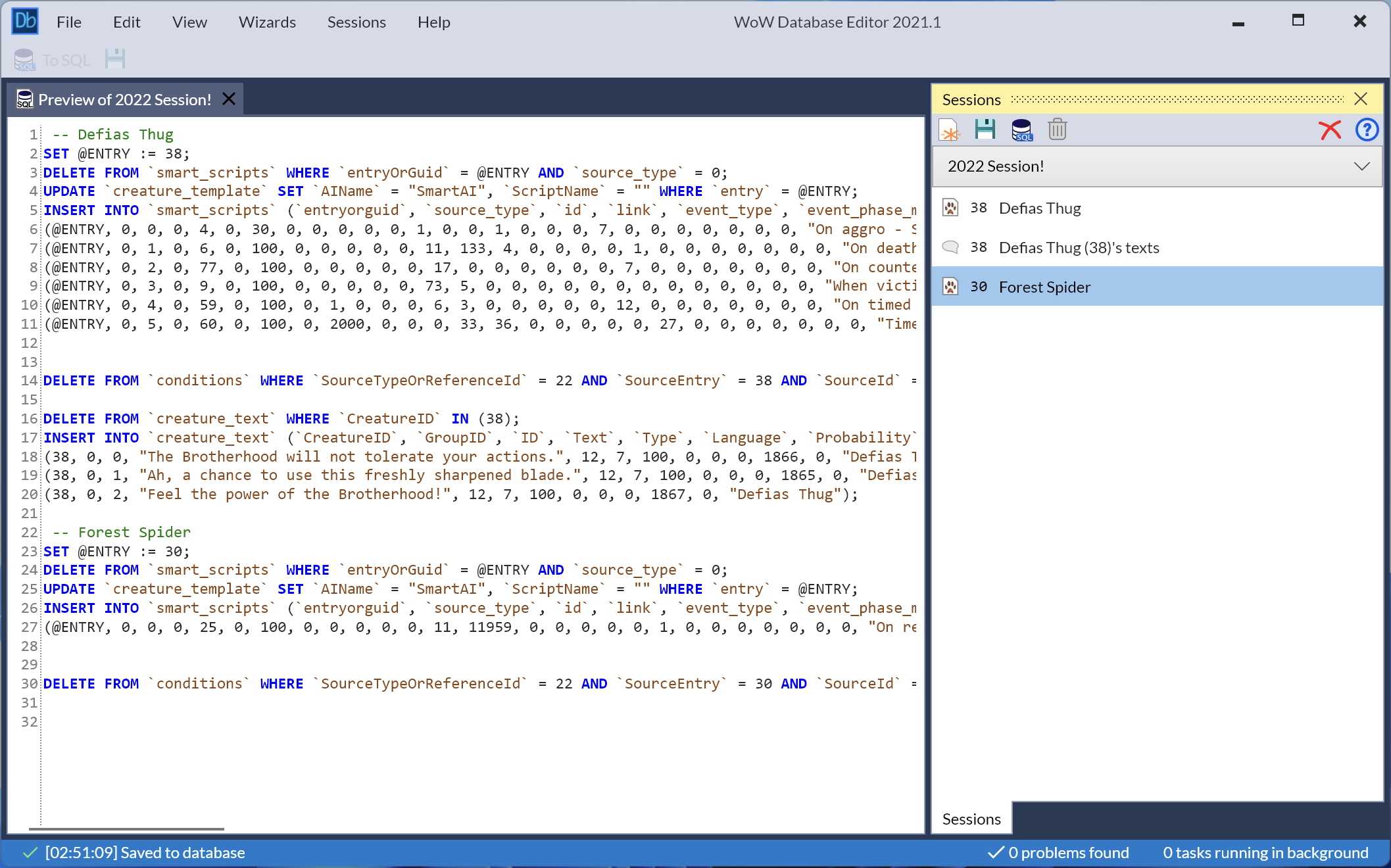Screen dimensions: 1391x868
Task: Click the To SQL toolbar button
Action: [x=51, y=59]
